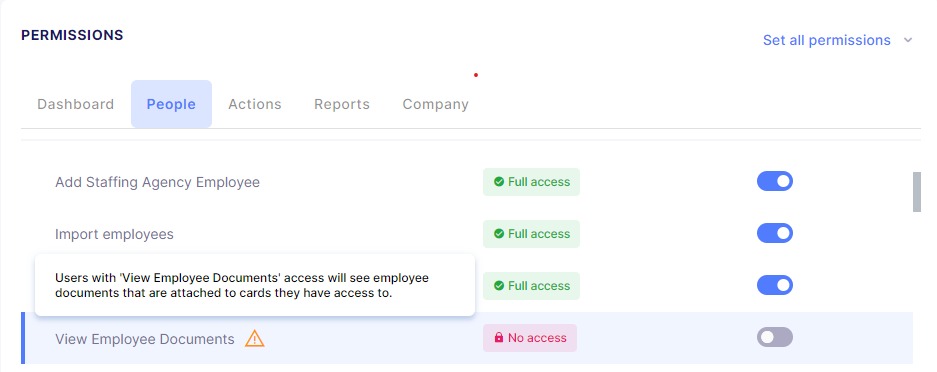Click the Import employees permission label
Viewport: 937px width, 372px height.
click(x=114, y=234)
